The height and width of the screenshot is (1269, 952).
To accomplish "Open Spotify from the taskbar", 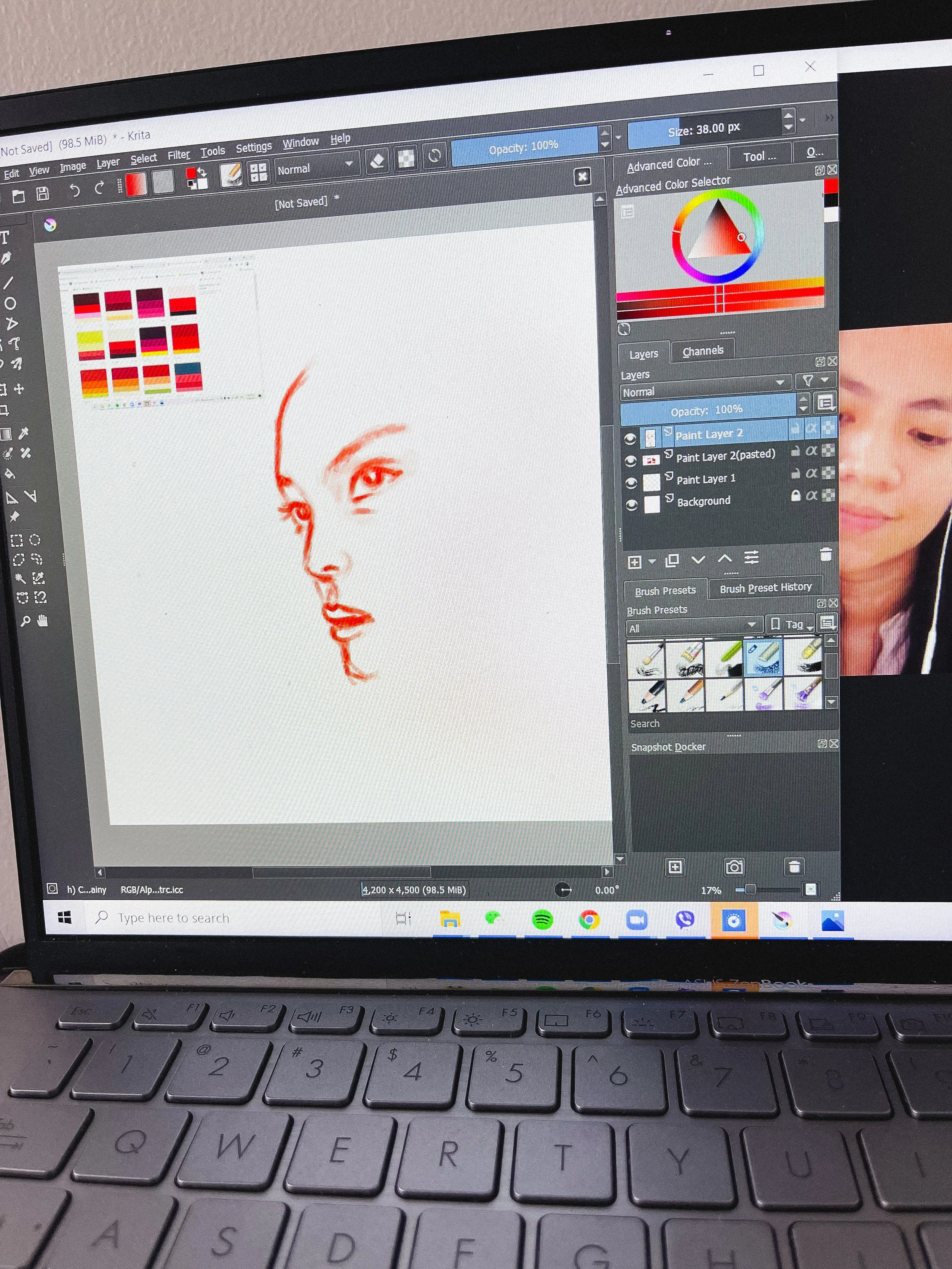I will point(542,919).
